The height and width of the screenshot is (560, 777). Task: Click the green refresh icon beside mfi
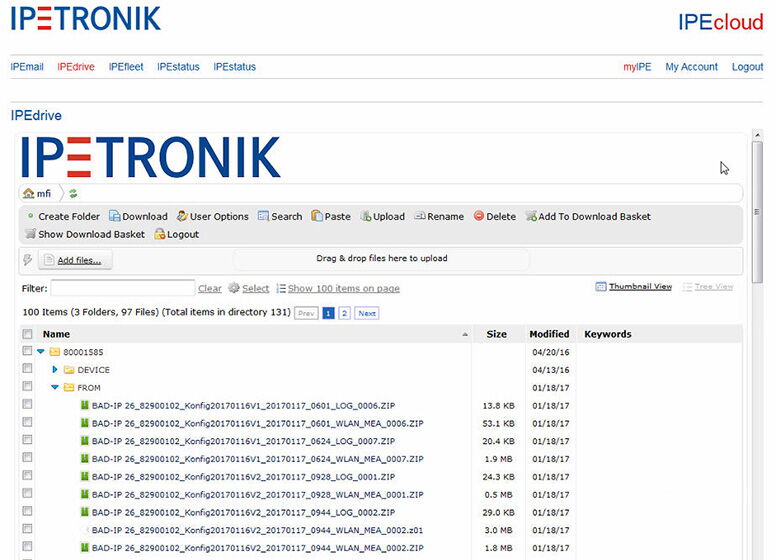73,193
